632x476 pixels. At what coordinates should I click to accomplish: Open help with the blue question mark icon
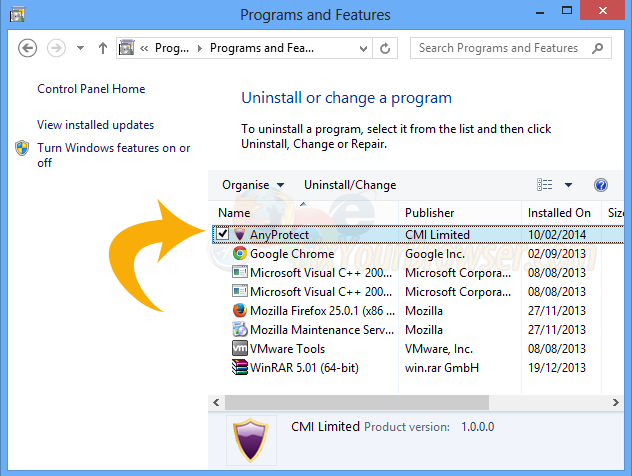click(x=601, y=185)
